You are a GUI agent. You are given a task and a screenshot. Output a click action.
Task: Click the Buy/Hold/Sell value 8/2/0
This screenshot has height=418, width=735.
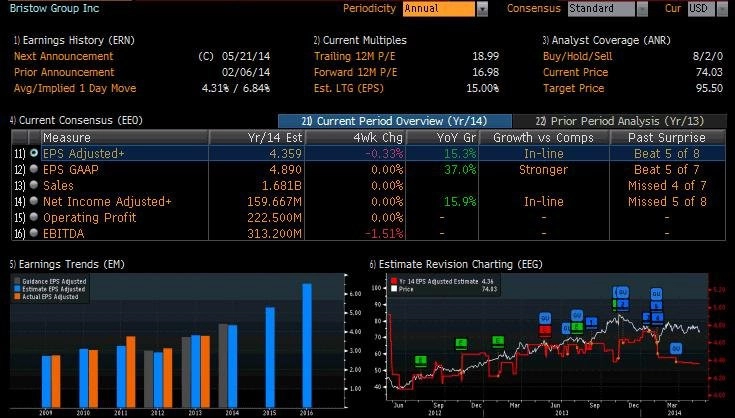[x=708, y=56]
